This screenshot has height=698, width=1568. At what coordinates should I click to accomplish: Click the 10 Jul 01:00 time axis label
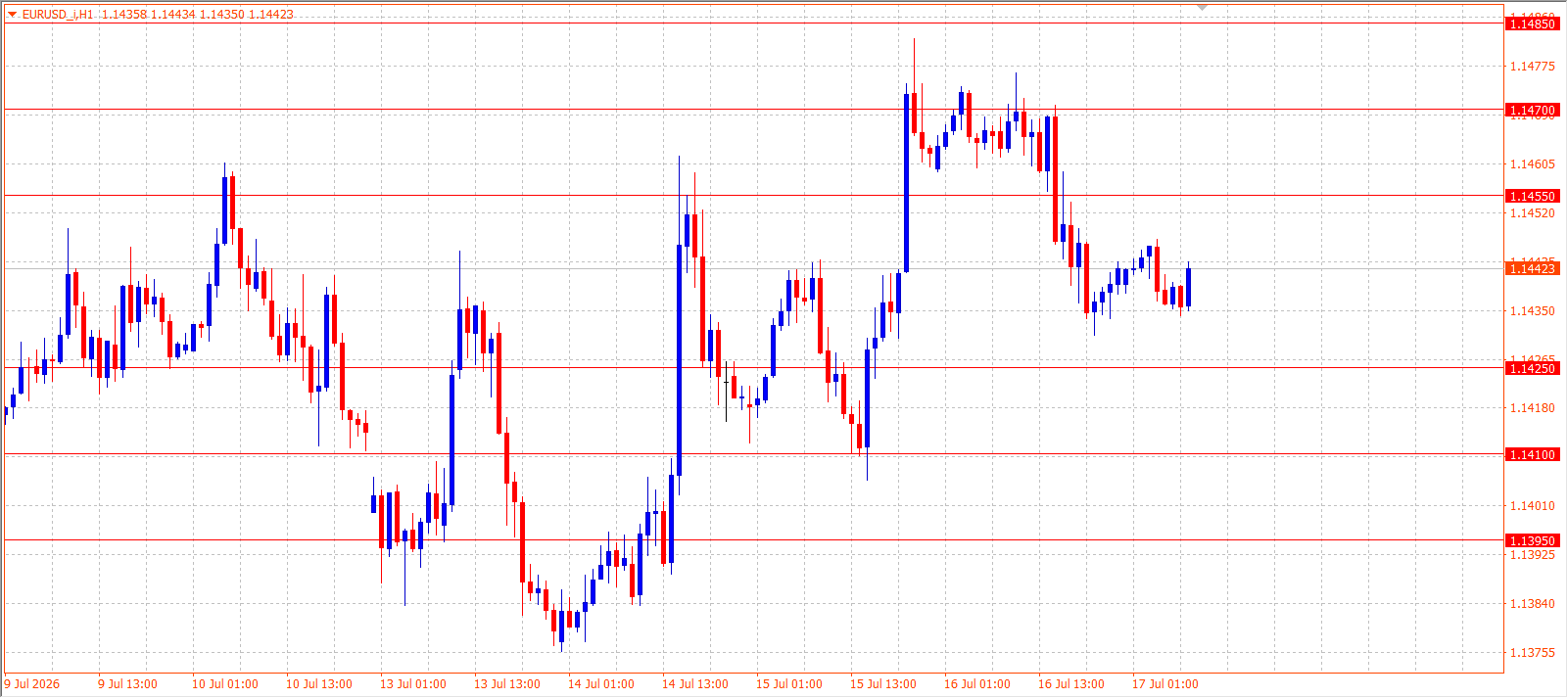point(225,684)
